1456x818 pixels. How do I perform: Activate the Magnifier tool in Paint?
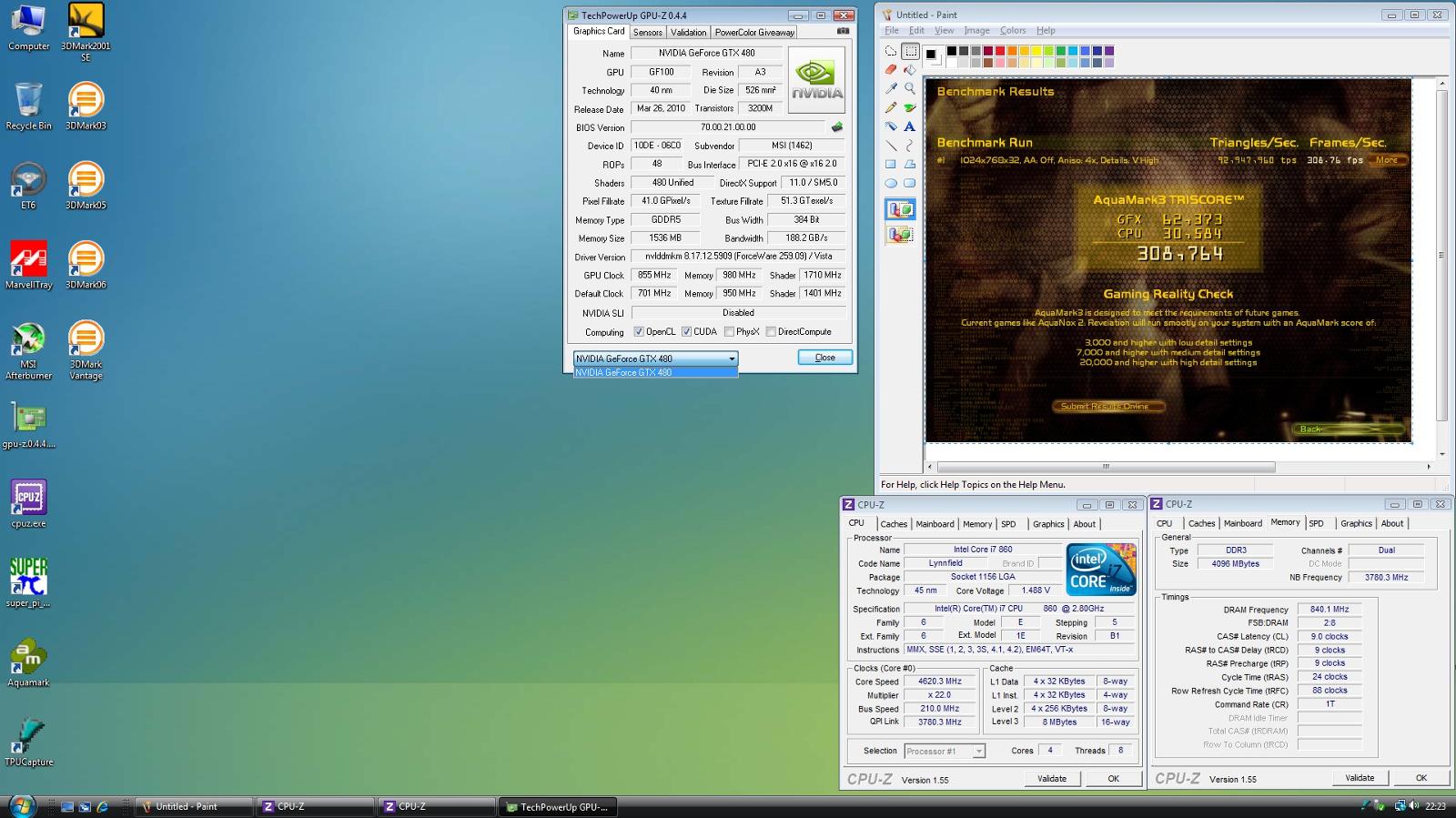click(910, 89)
